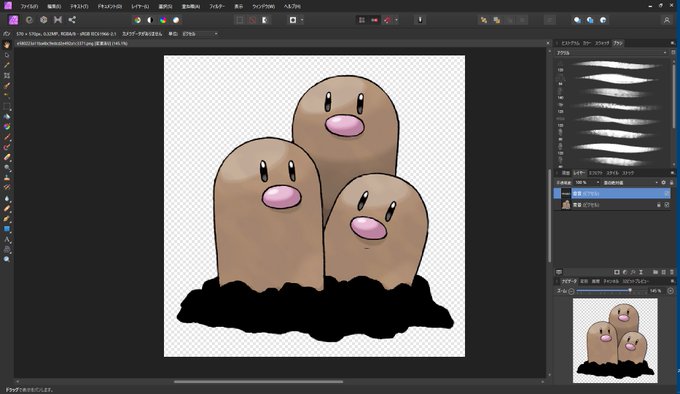The width and height of the screenshot is (680, 394).
Task: Open the File menu (ファイル)
Action: pos(29,7)
